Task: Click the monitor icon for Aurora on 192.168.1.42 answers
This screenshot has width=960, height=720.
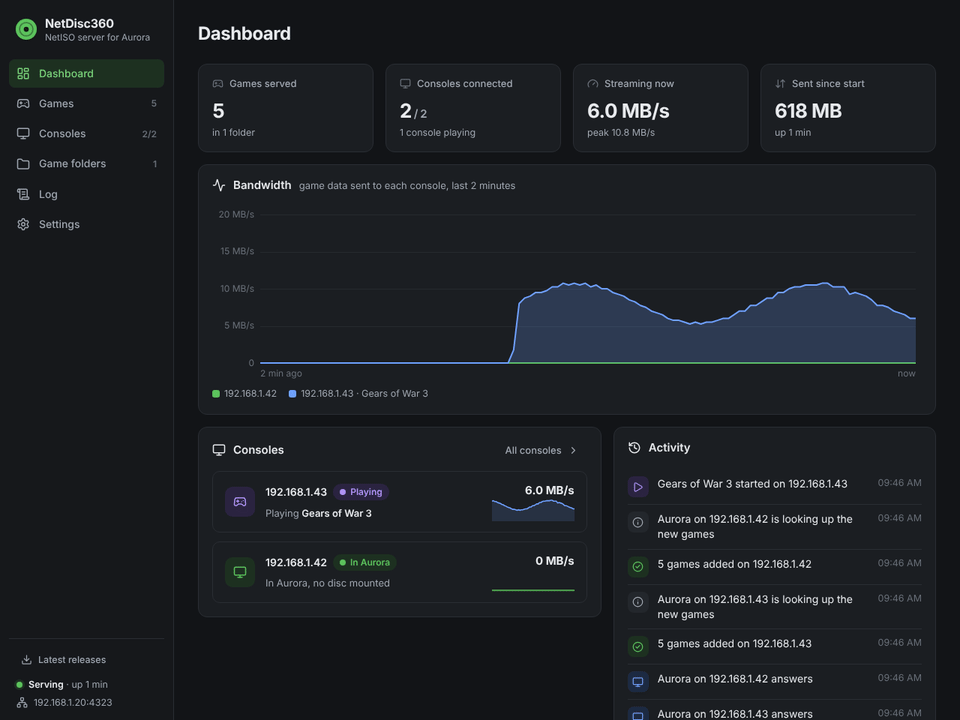Action: click(x=638, y=681)
